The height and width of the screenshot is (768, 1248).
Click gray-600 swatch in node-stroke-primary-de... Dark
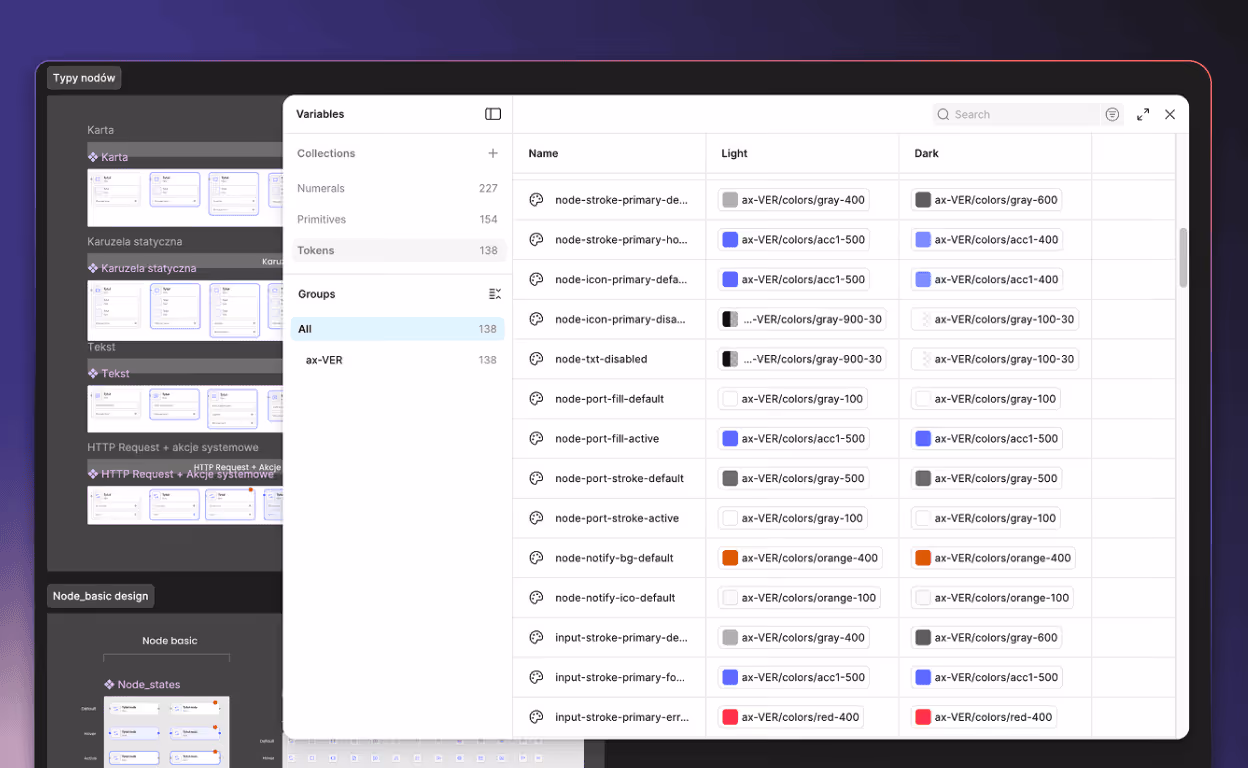923,200
